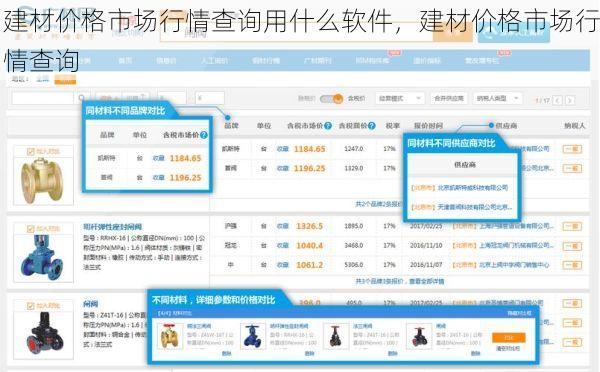Select the orange highlighted region tag
The image size is (600, 372).
pyautogui.click(x=65, y=79)
